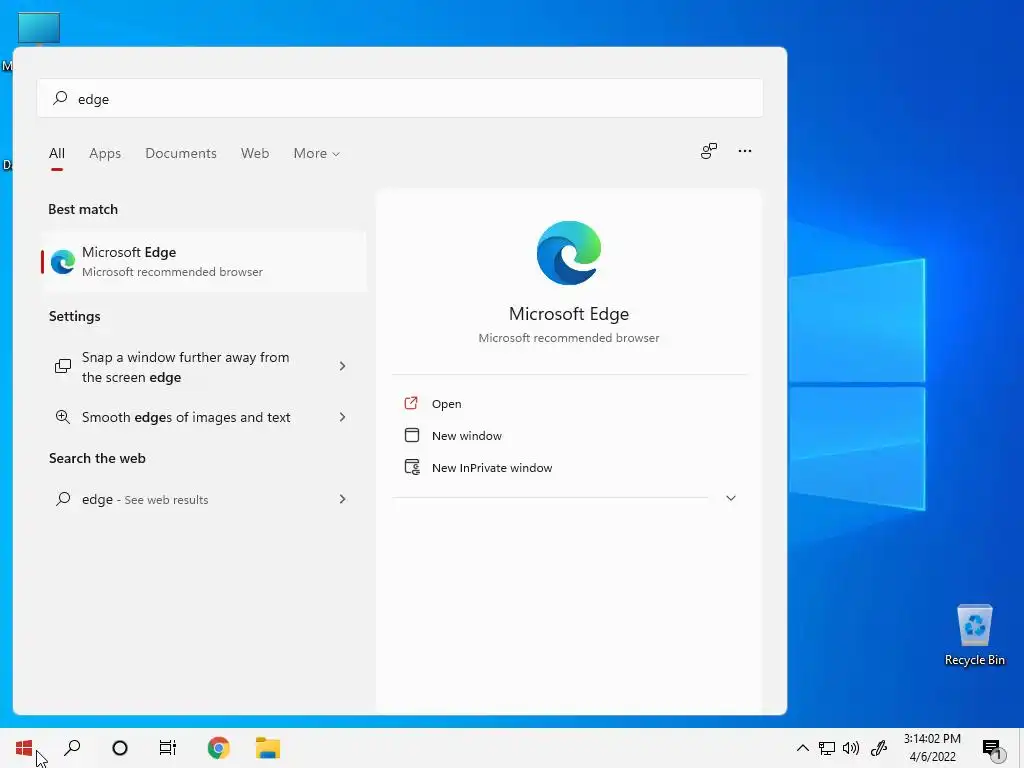1024x768 pixels.
Task: Expand edge web results arrow
Action: click(x=342, y=500)
